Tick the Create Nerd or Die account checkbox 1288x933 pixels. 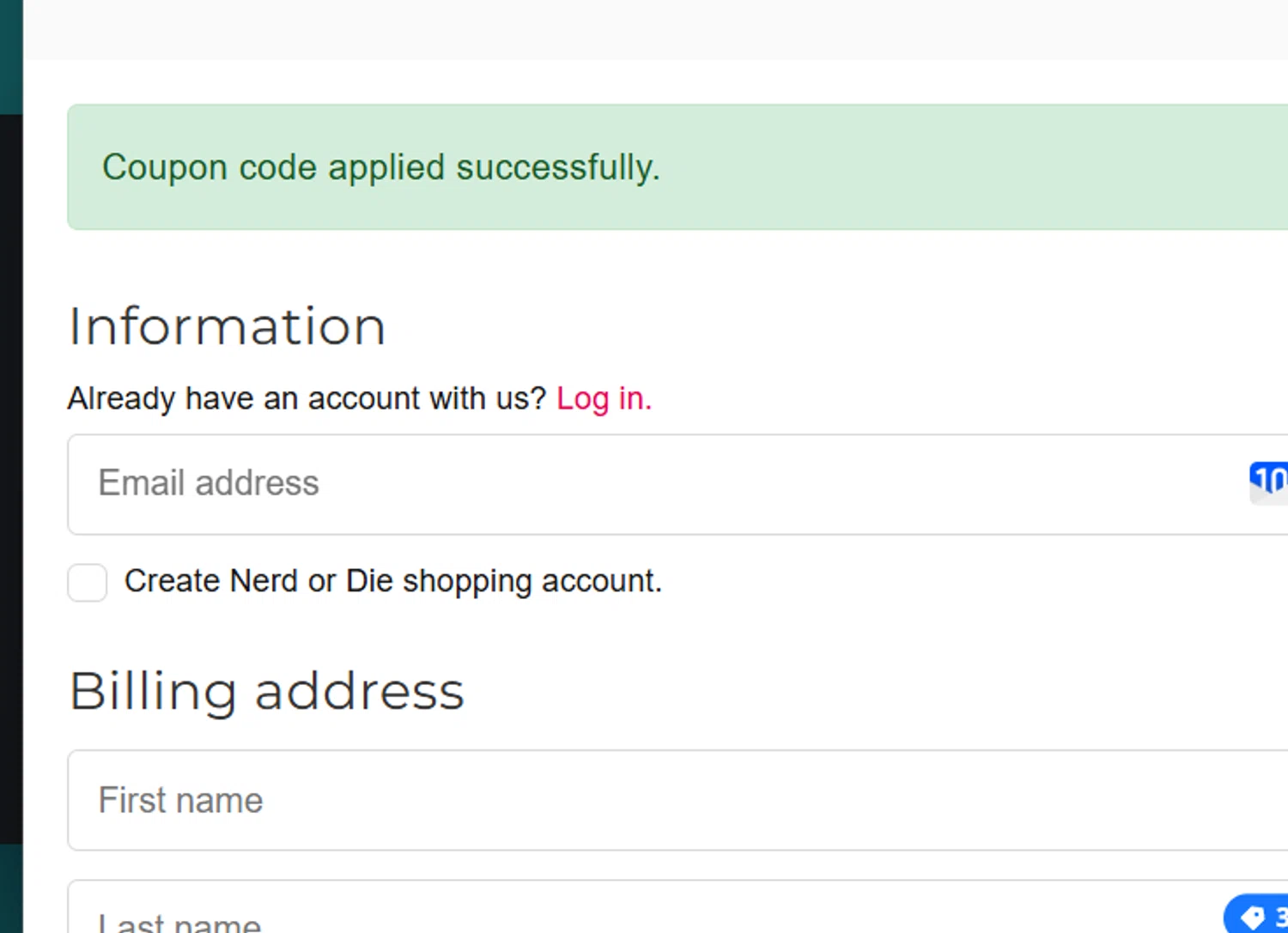pos(88,582)
